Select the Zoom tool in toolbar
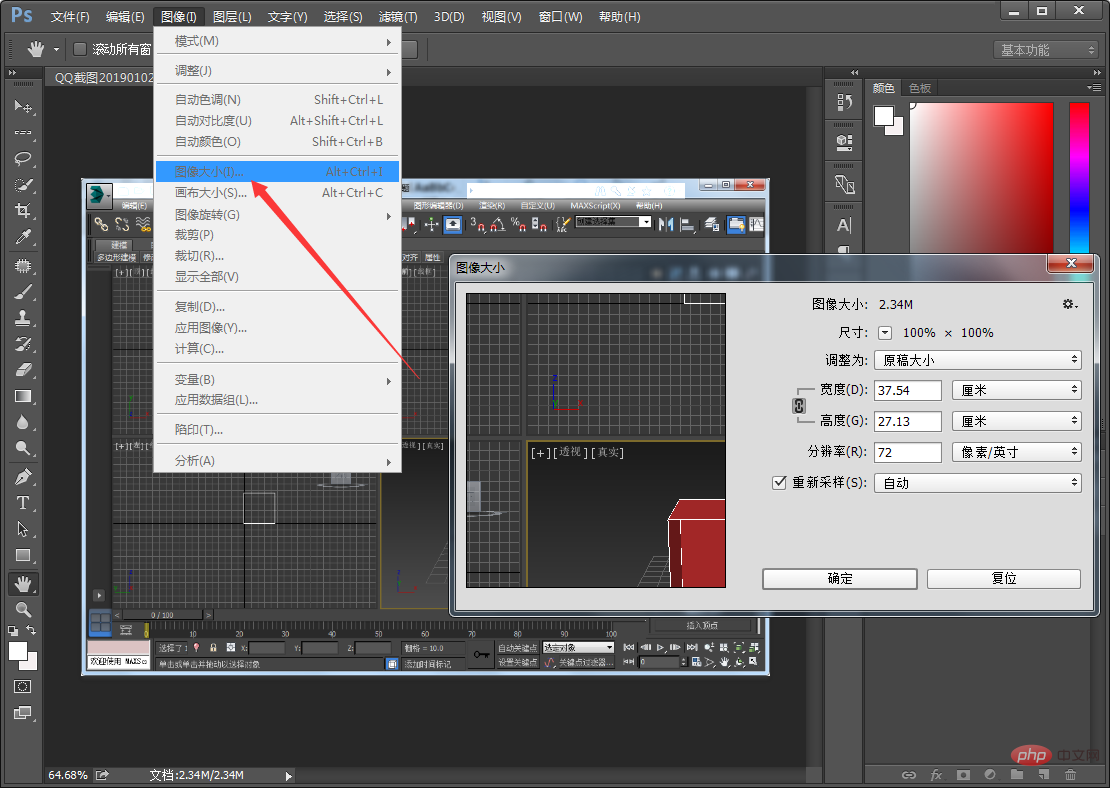This screenshot has height=788, width=1110. tap(23, 610)
